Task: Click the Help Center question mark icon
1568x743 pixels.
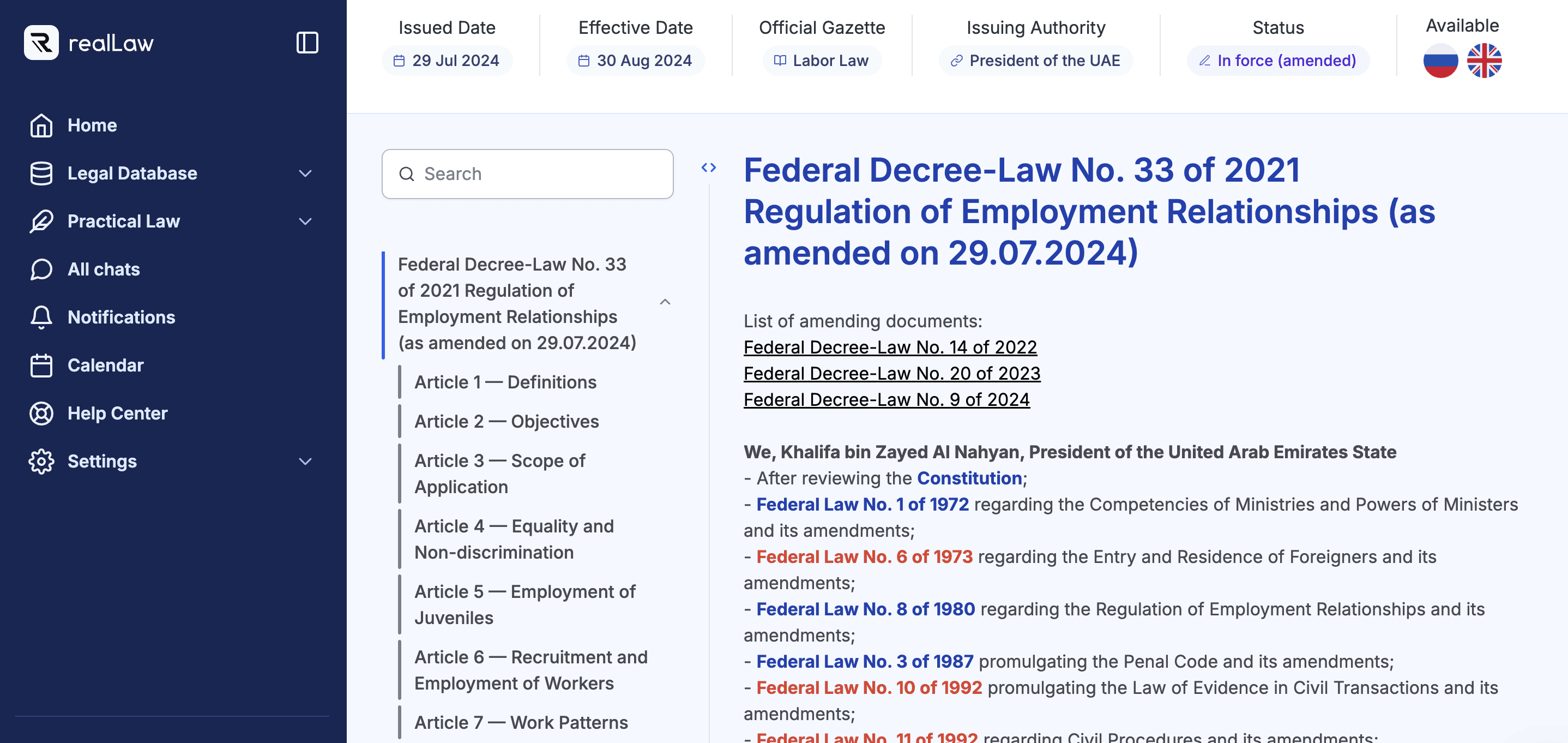Action: 41,413
